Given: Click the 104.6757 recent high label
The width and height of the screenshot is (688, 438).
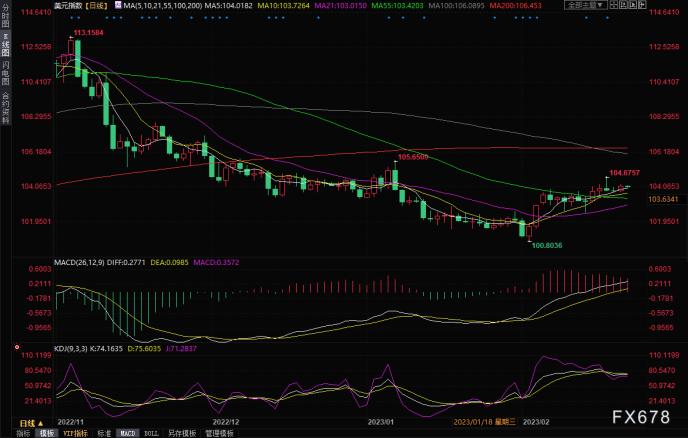Looking at the screenshot, I should [624, 173].
